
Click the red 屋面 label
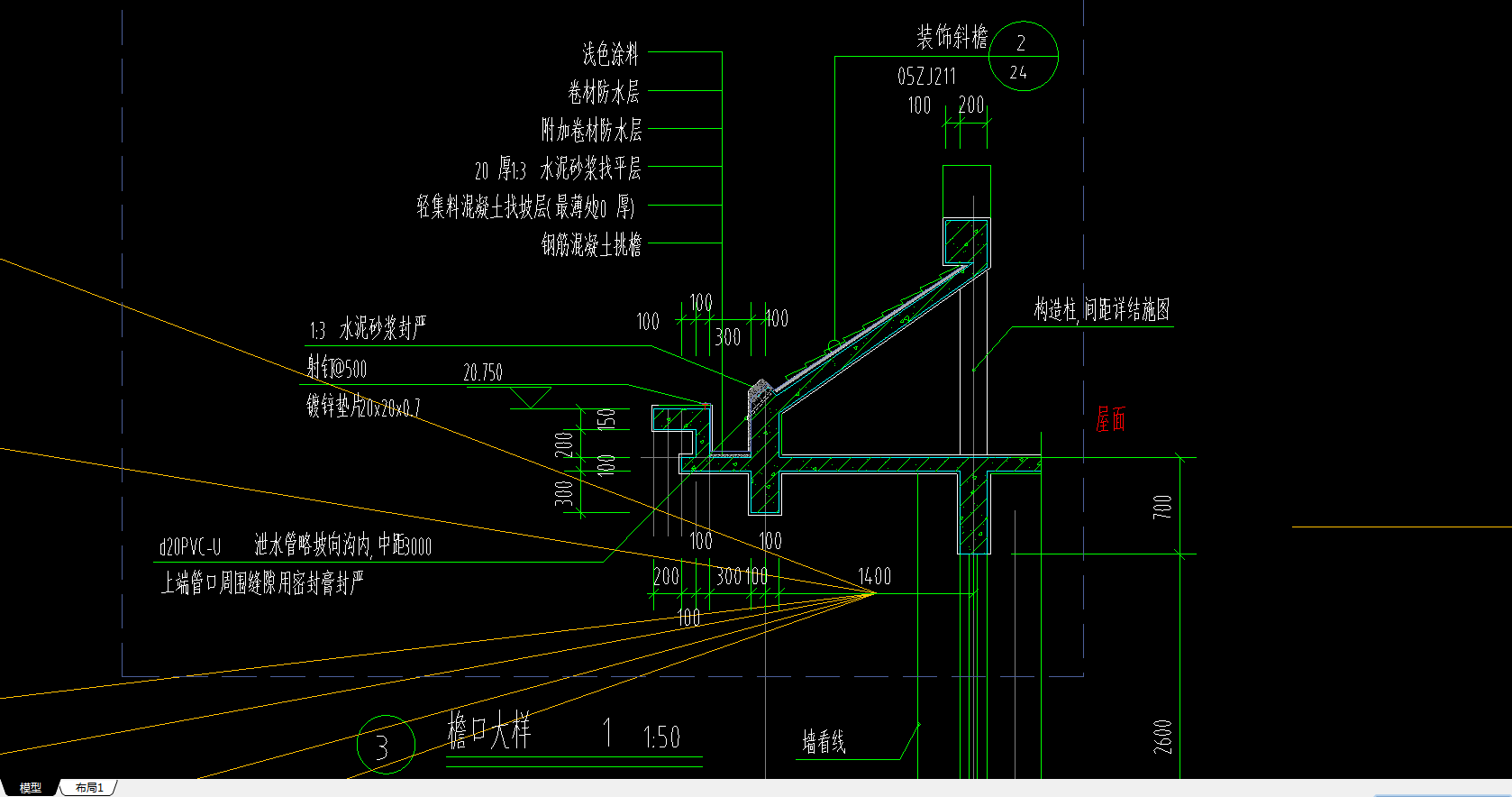click(x=1111, y=419)
